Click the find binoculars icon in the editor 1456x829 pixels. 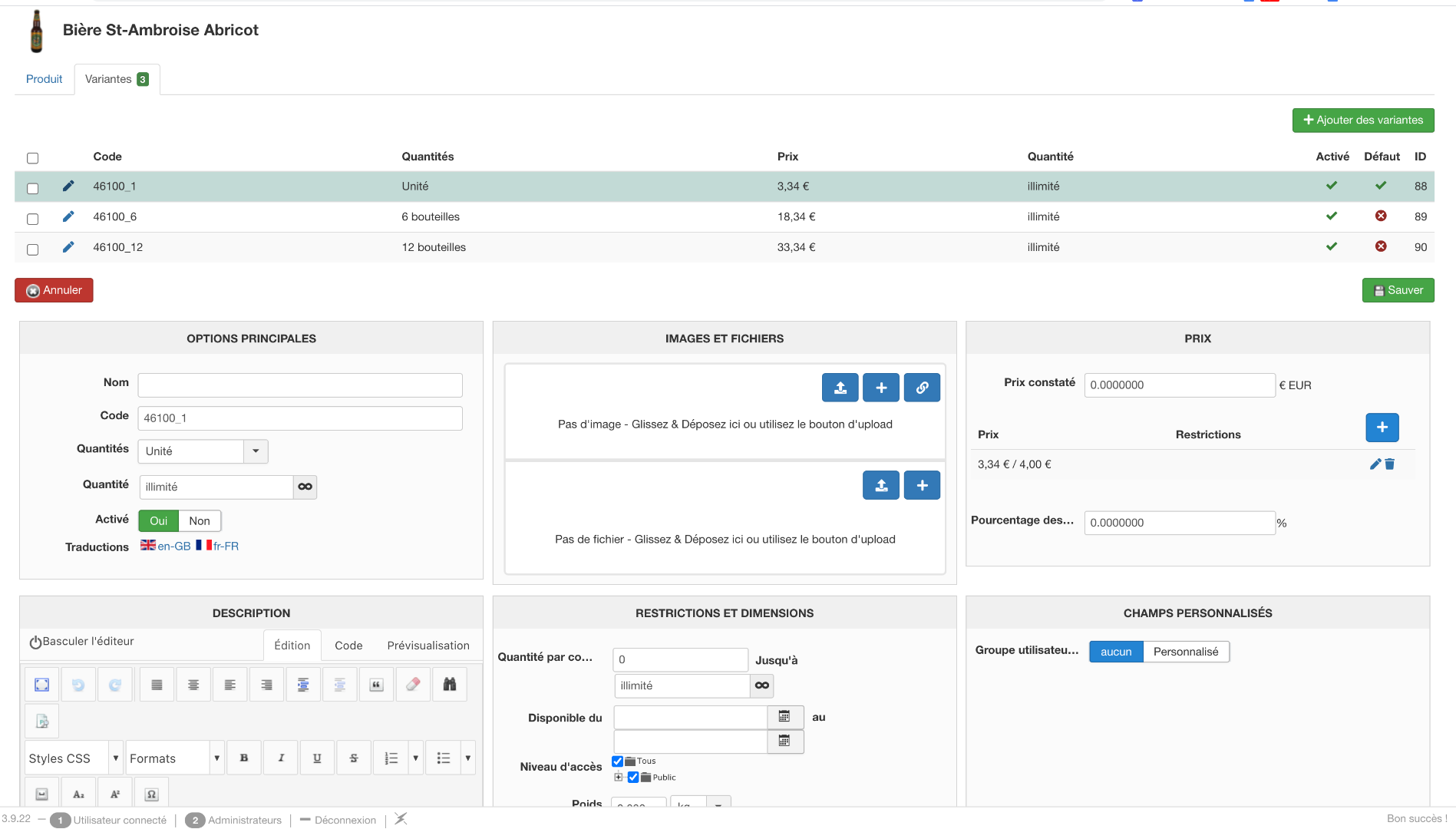coord(450,685)
